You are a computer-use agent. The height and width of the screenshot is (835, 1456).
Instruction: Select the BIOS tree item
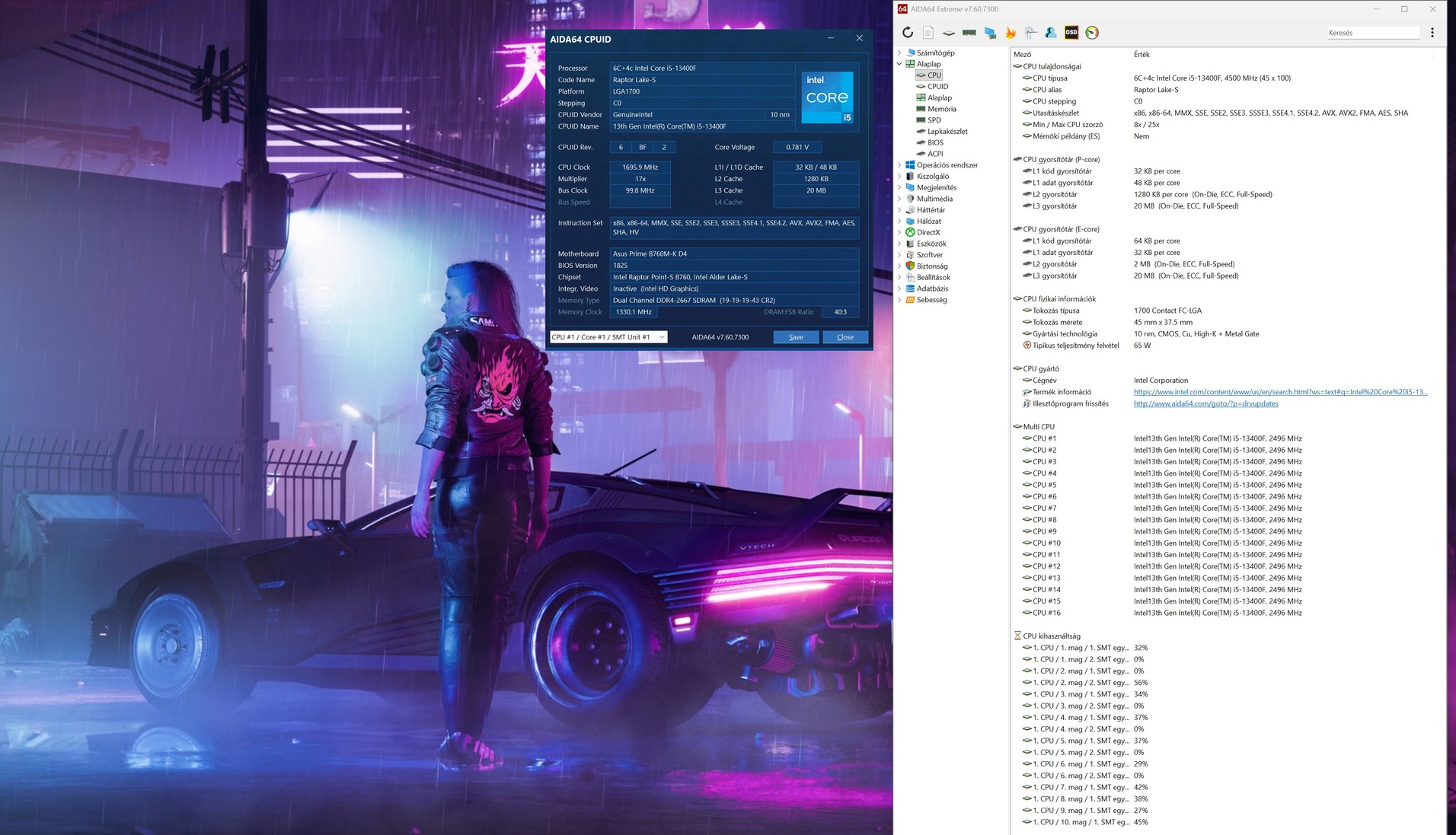click(935, 142)
